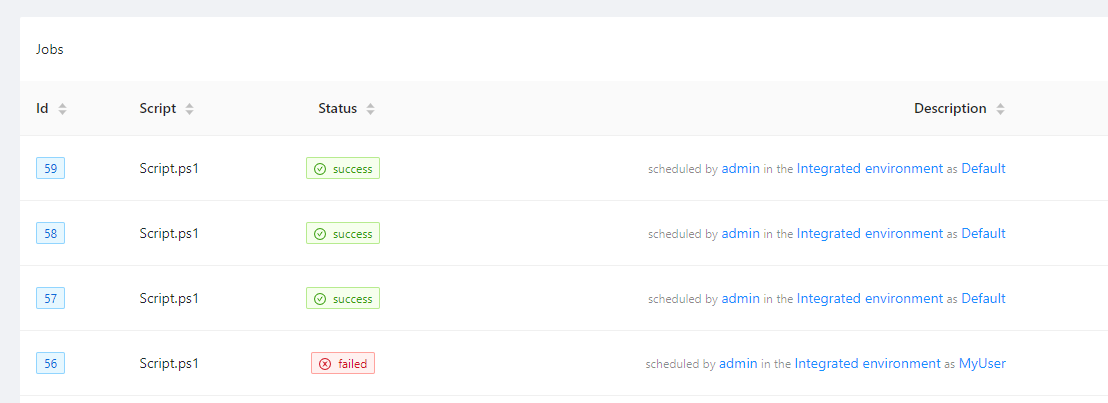Click failed X icon for job 56
This screenshot has width=1108, height=403.
325,364
